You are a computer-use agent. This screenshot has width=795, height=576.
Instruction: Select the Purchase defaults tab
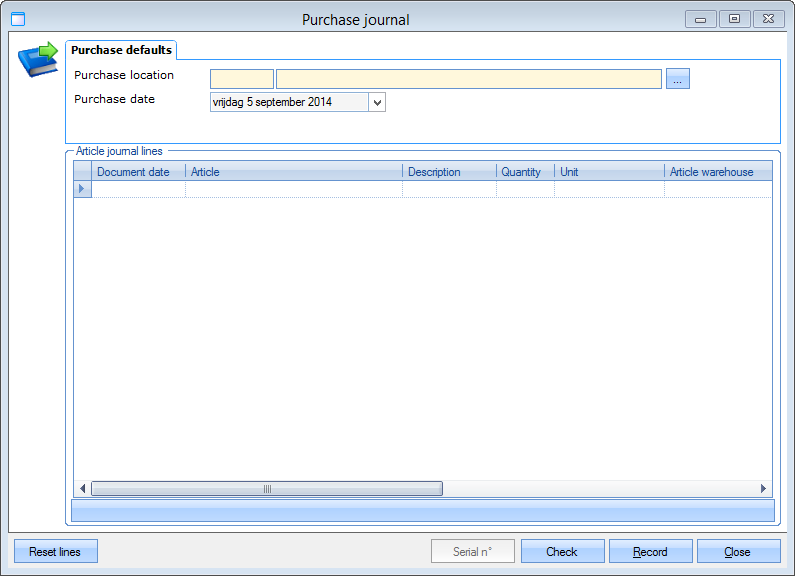click(121, 50)
